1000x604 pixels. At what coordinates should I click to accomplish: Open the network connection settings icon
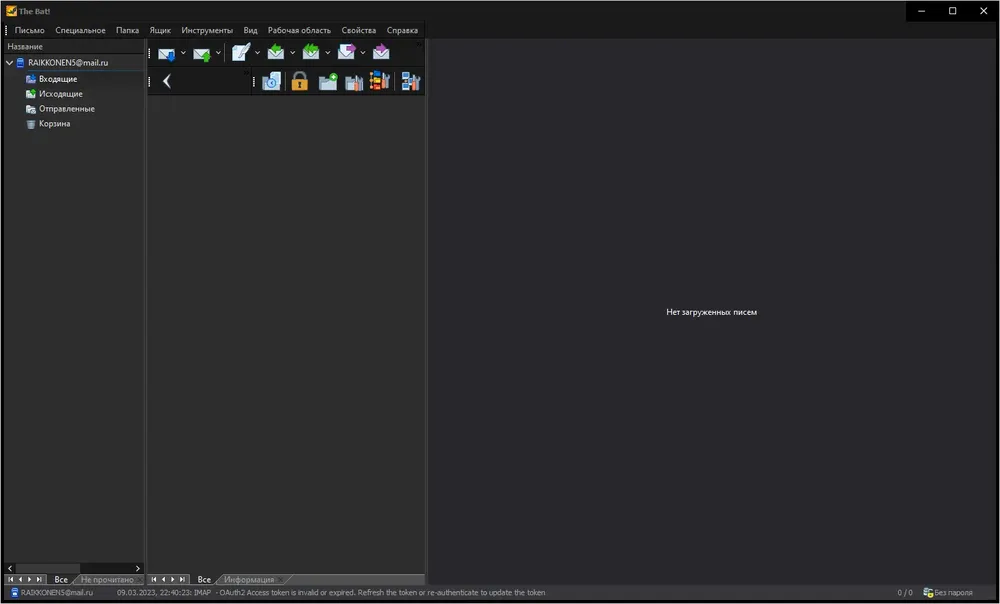click(411, 82)
